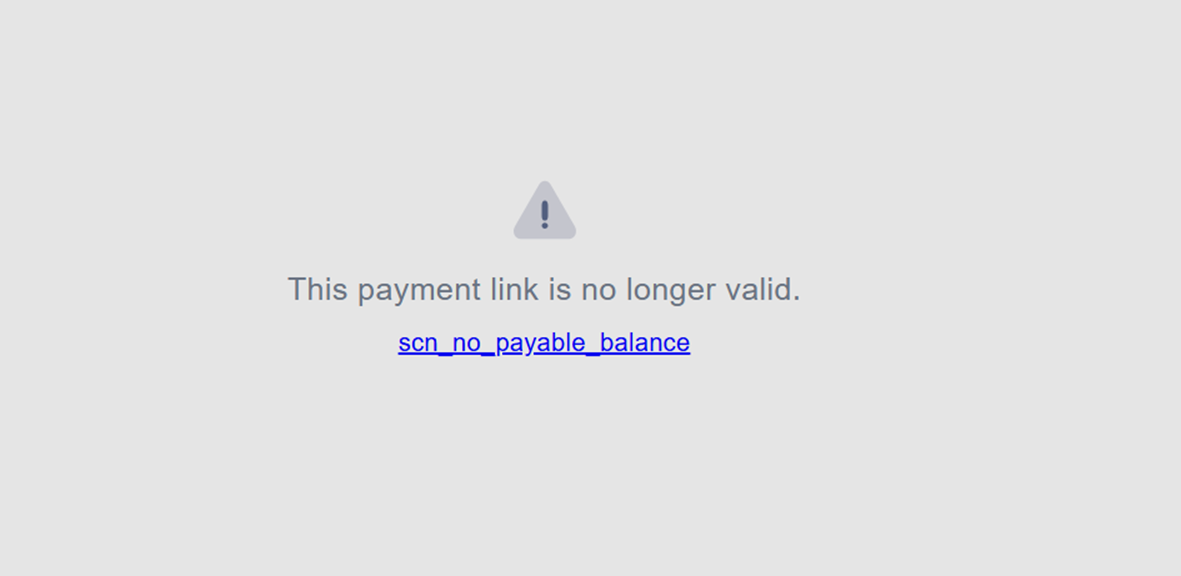1181x576 pixels.
Task: Click the 'no longer' text in the heading
Action: pos(645,291)
